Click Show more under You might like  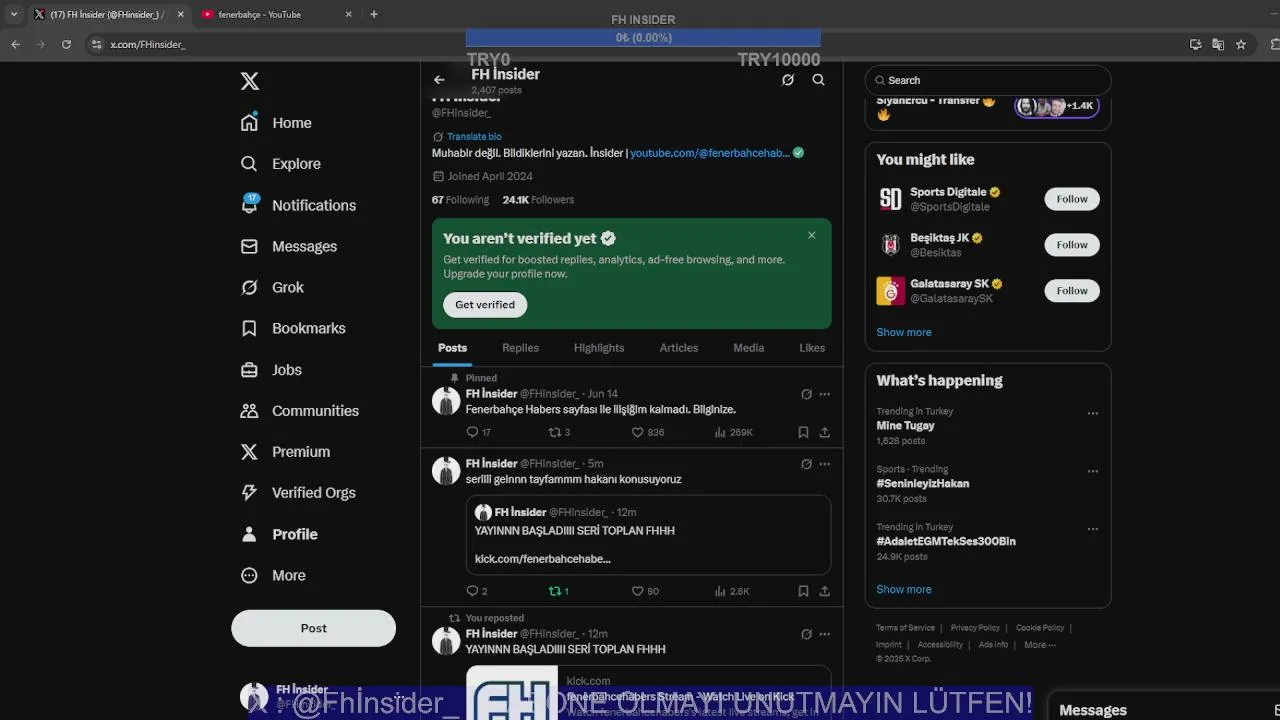(904, 332)
